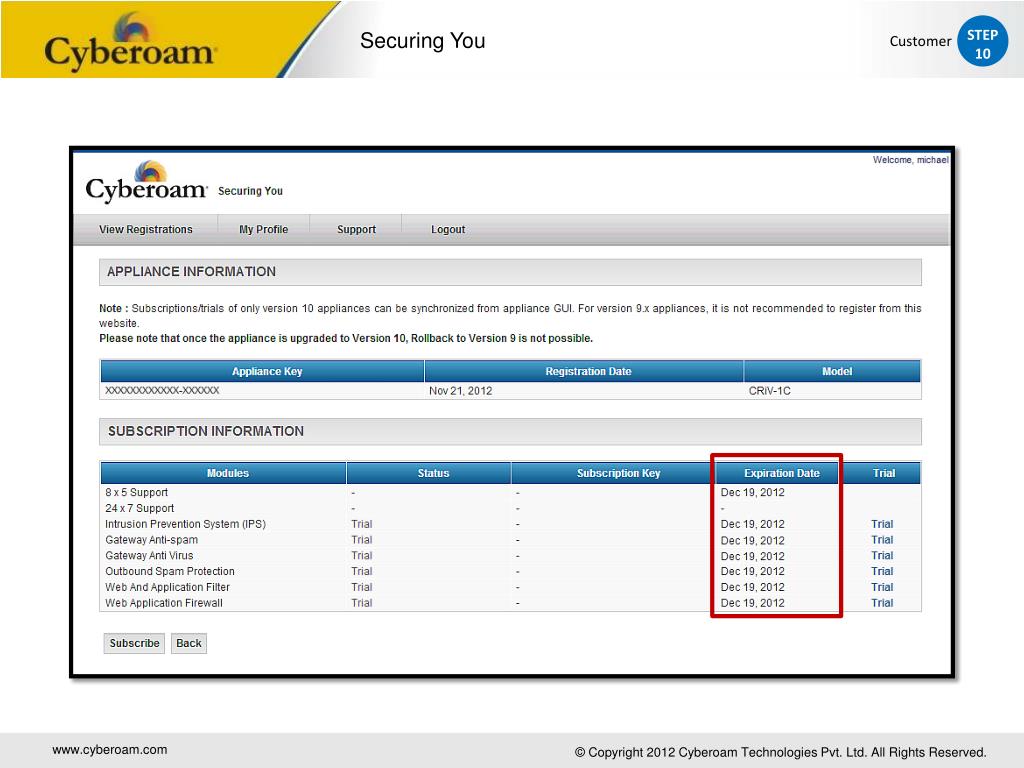This screenshot has height=768, width=1024.
Task: Click the Expiration Date column header
Action: click(777, 473)
